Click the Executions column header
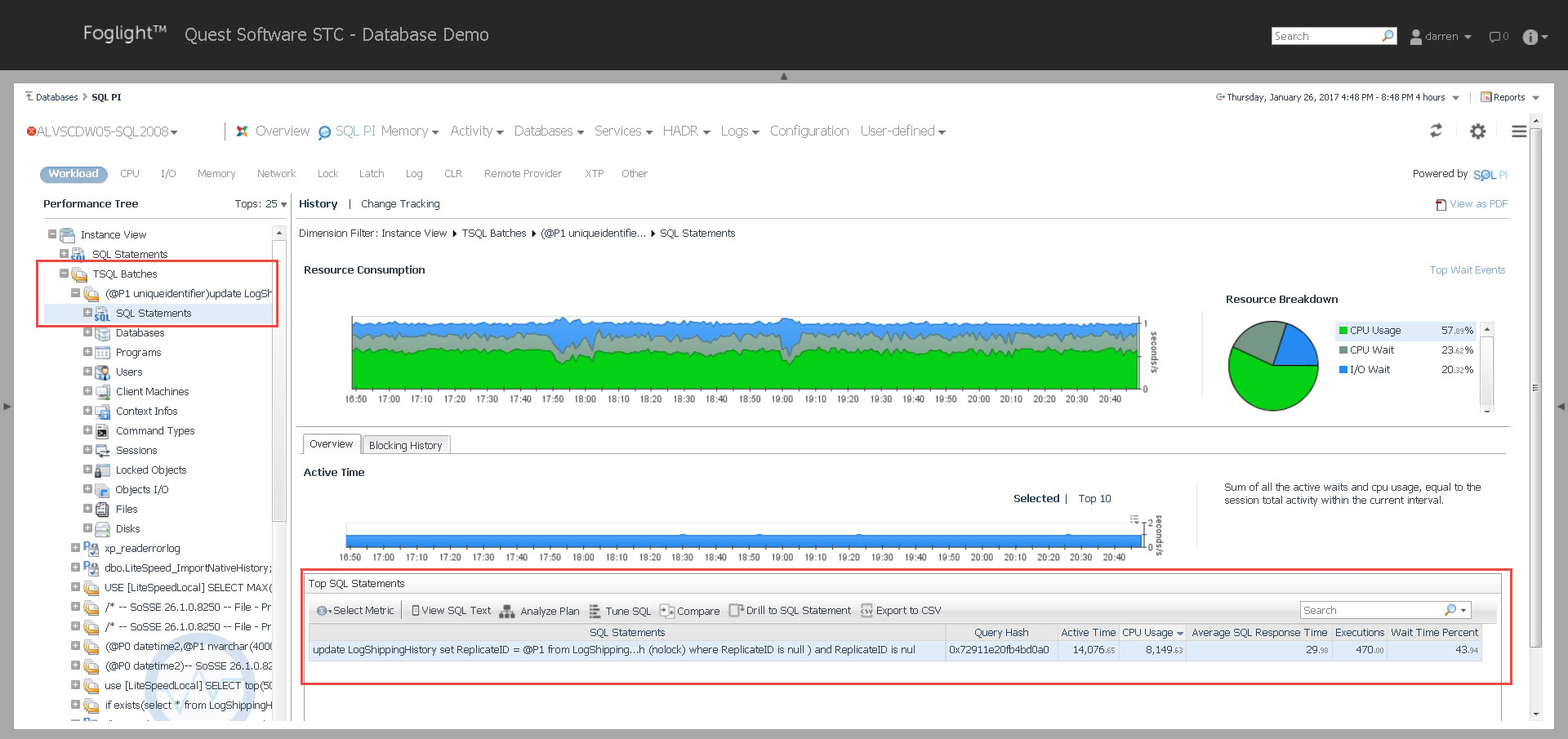The image size is (1568, 739). click(x=1360, y=633)
